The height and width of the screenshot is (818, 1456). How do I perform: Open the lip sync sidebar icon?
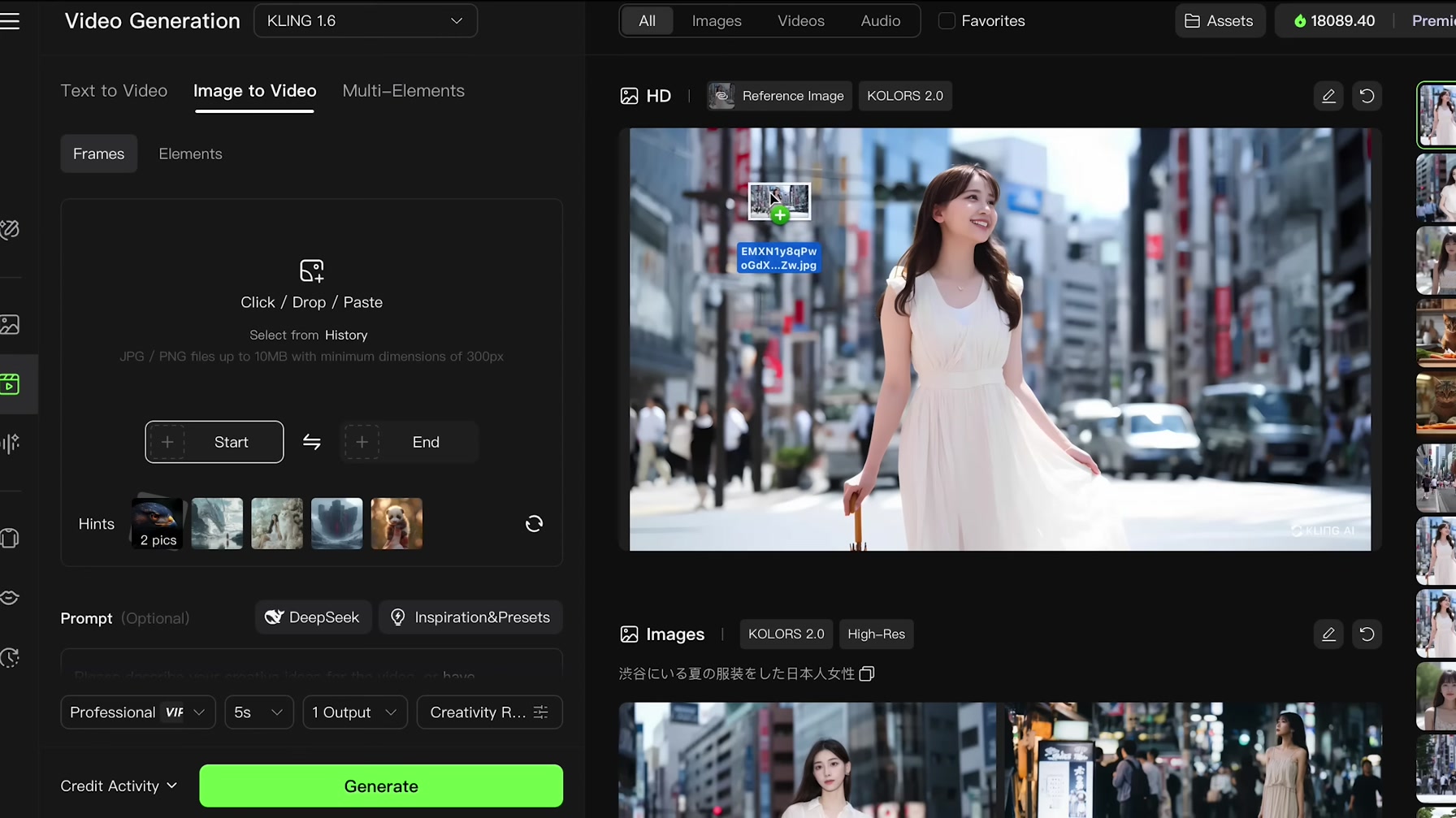(10, 598)
